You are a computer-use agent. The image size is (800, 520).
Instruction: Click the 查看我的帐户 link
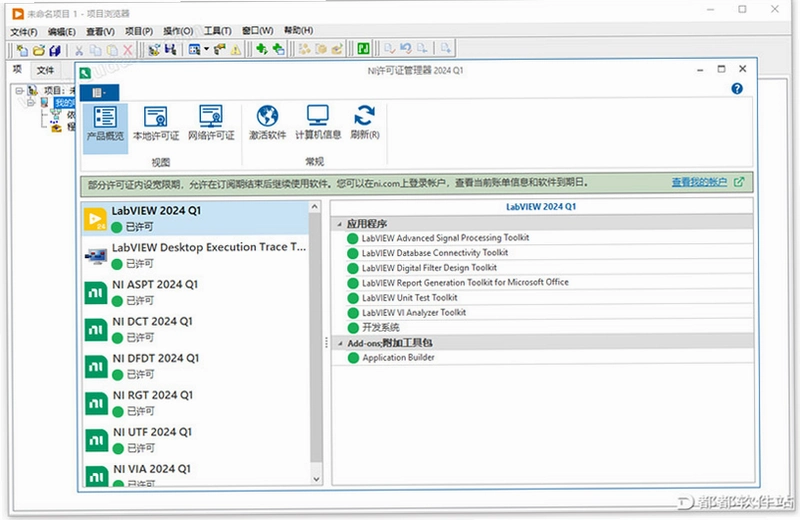(699, 182)
